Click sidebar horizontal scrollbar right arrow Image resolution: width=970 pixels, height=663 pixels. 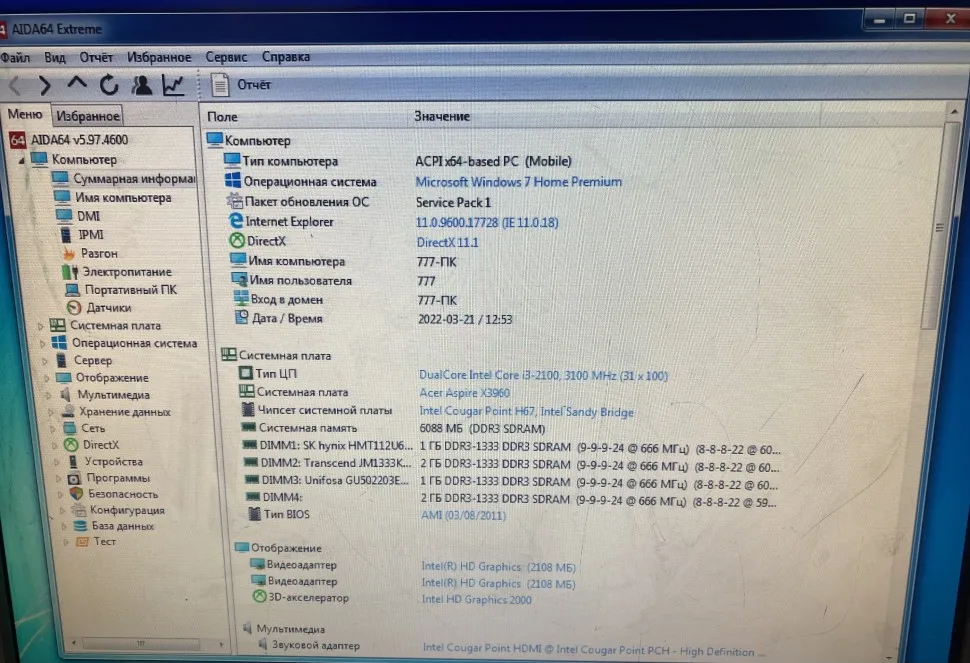221,644
